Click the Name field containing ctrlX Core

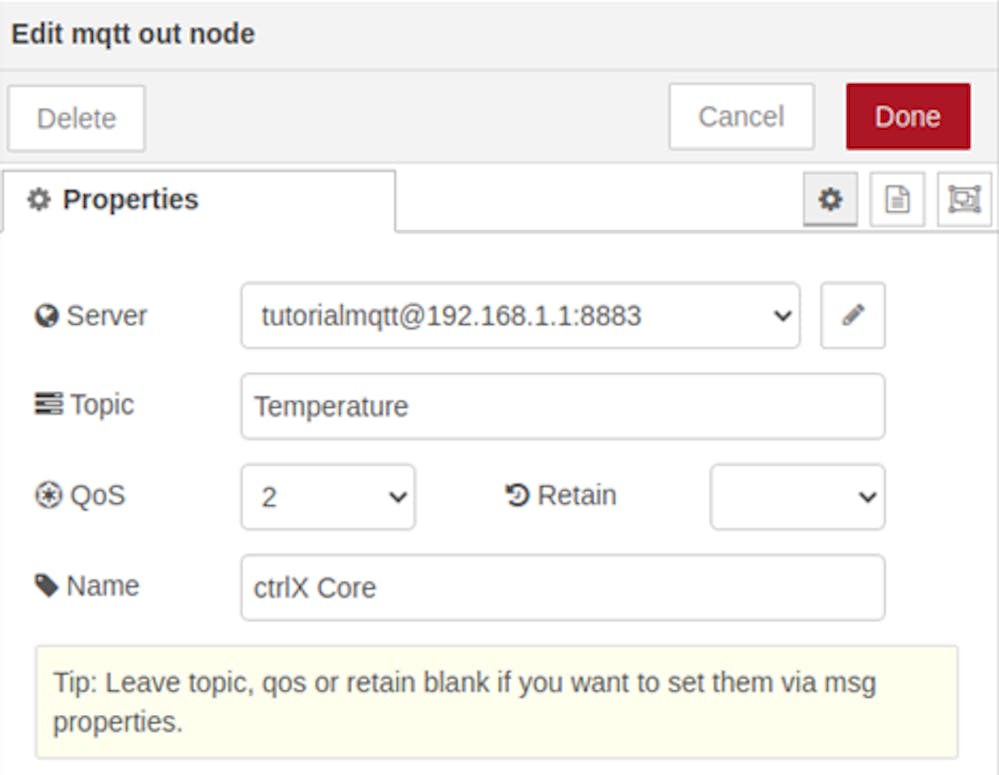click(563, 587)
